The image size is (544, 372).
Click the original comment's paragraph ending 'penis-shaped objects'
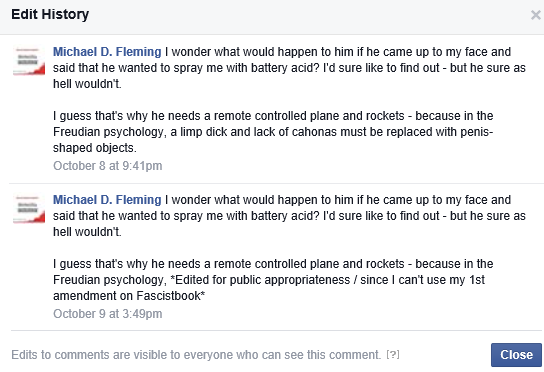coord(273,132)
